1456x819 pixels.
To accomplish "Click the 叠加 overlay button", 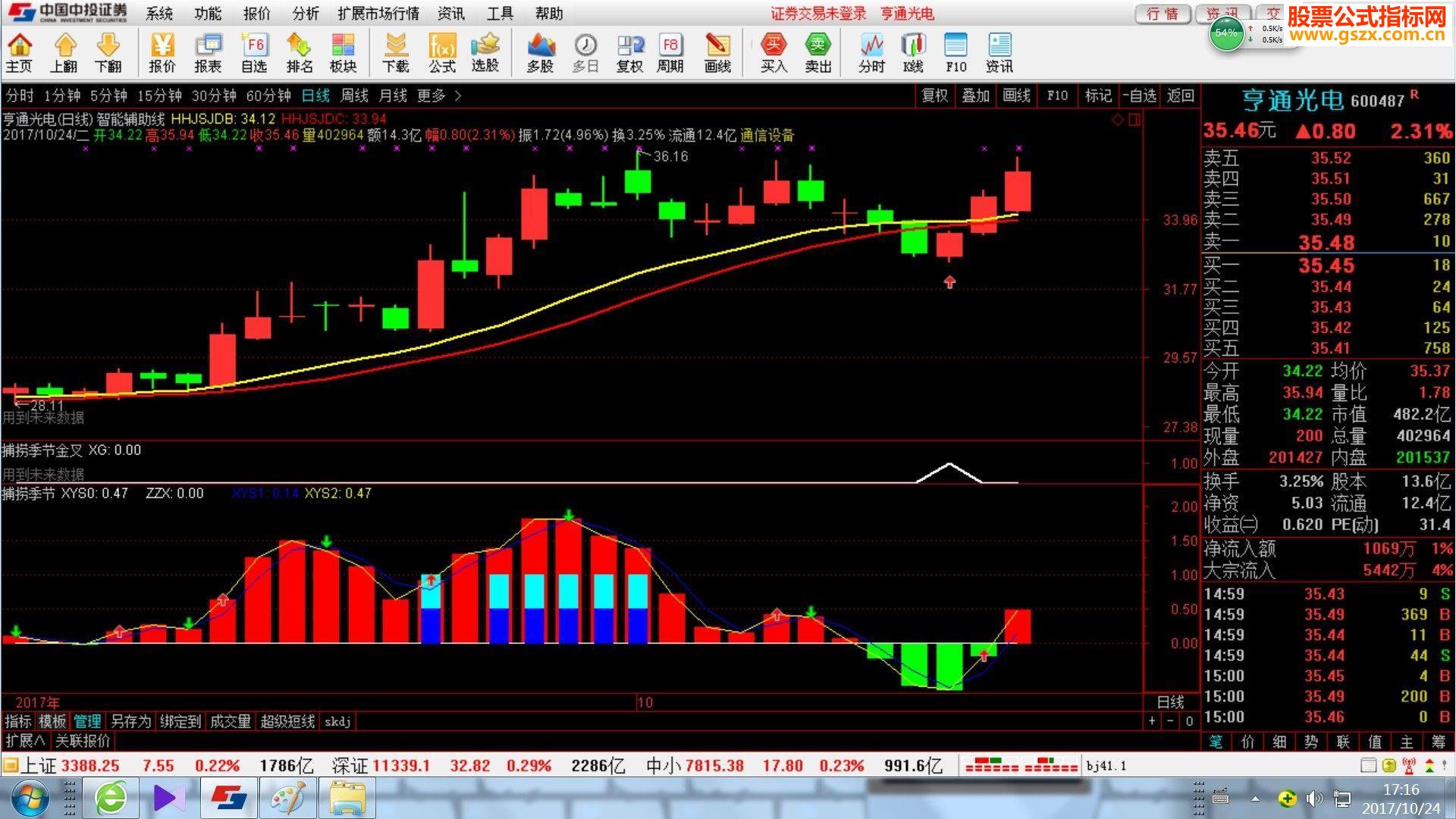I will click(976, 96).
